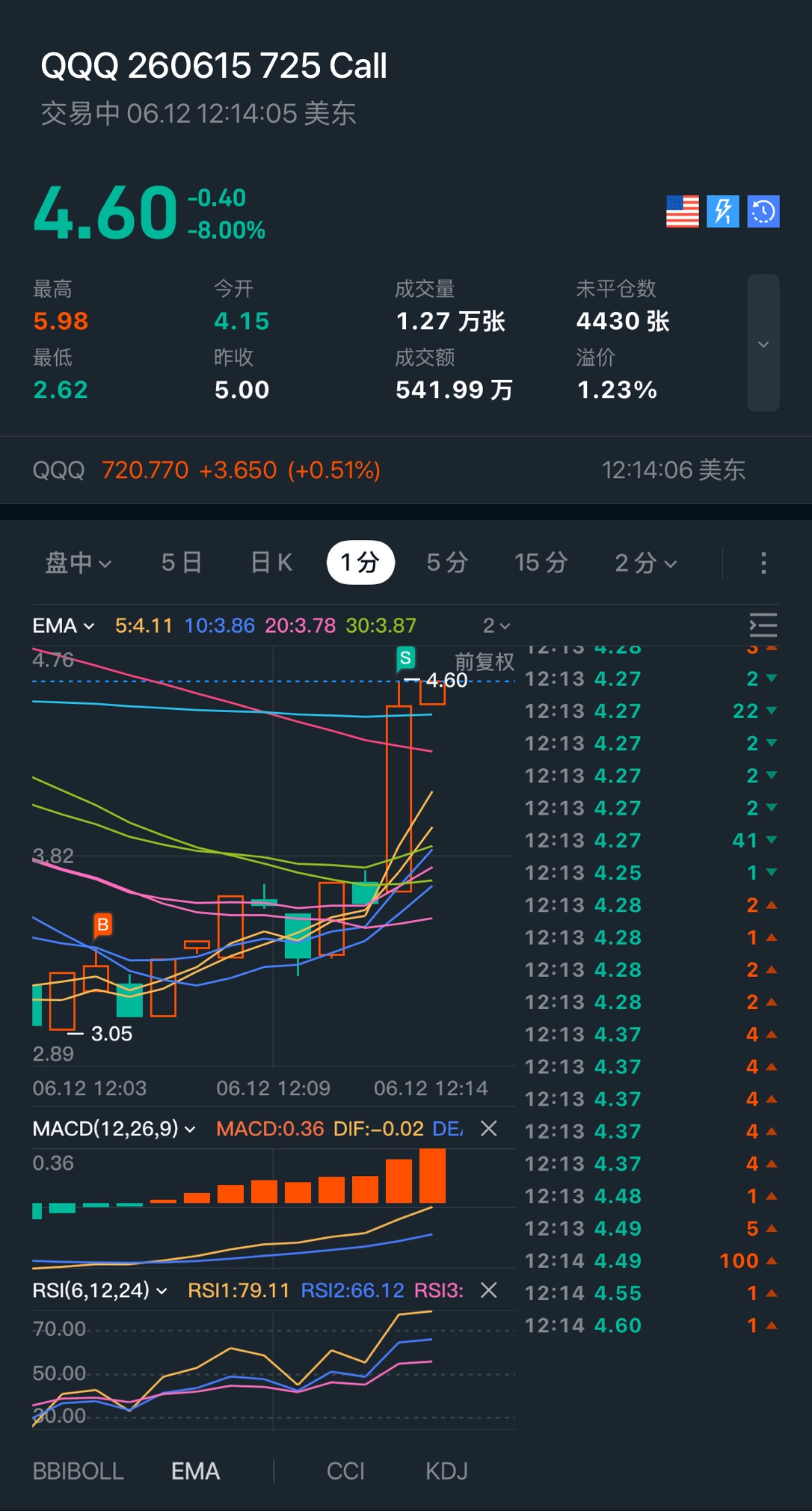Expand the EMA indicator dropdown

64,625
